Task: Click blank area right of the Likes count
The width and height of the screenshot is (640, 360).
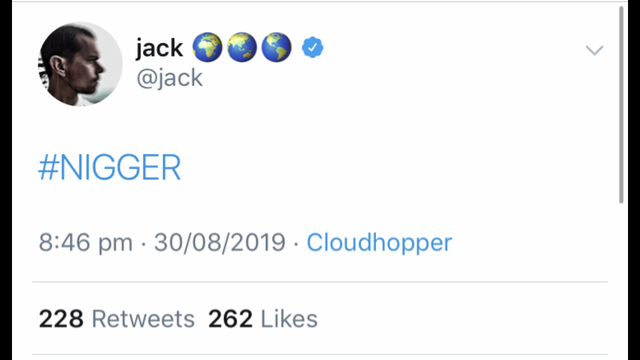Action: [461, 319]
